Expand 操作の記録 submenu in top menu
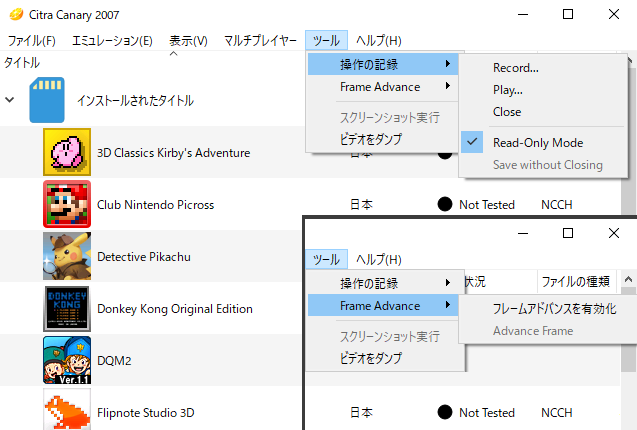The width and height of the screenshot is (637, 430). click(x=383, y=64)
